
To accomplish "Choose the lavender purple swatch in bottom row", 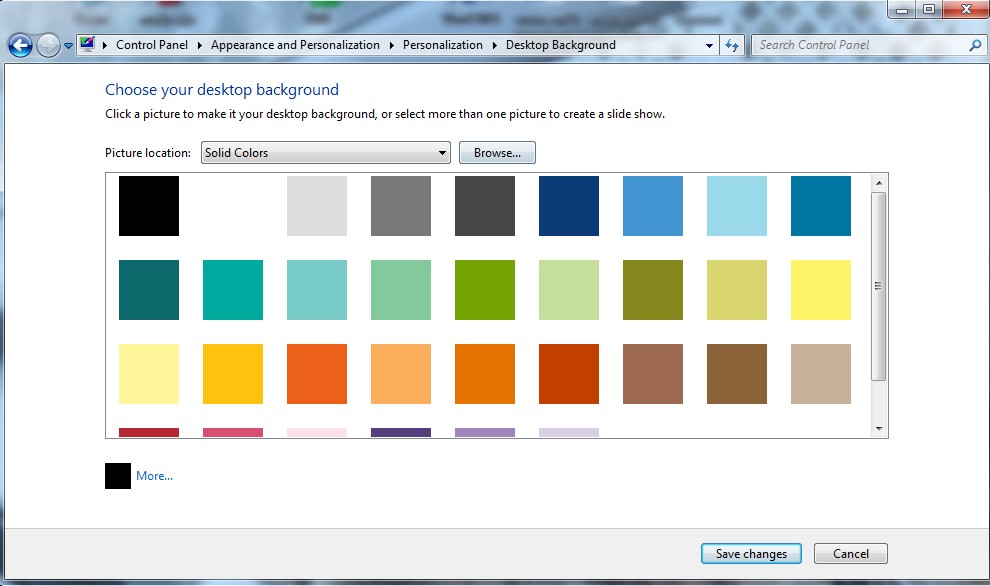I will pyautogui.click(x=485, y=433).
